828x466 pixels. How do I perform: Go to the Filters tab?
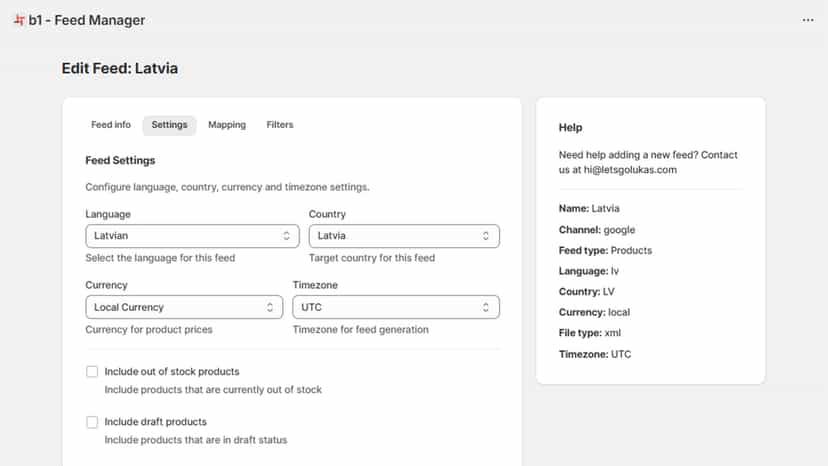[x=279, y=125]
